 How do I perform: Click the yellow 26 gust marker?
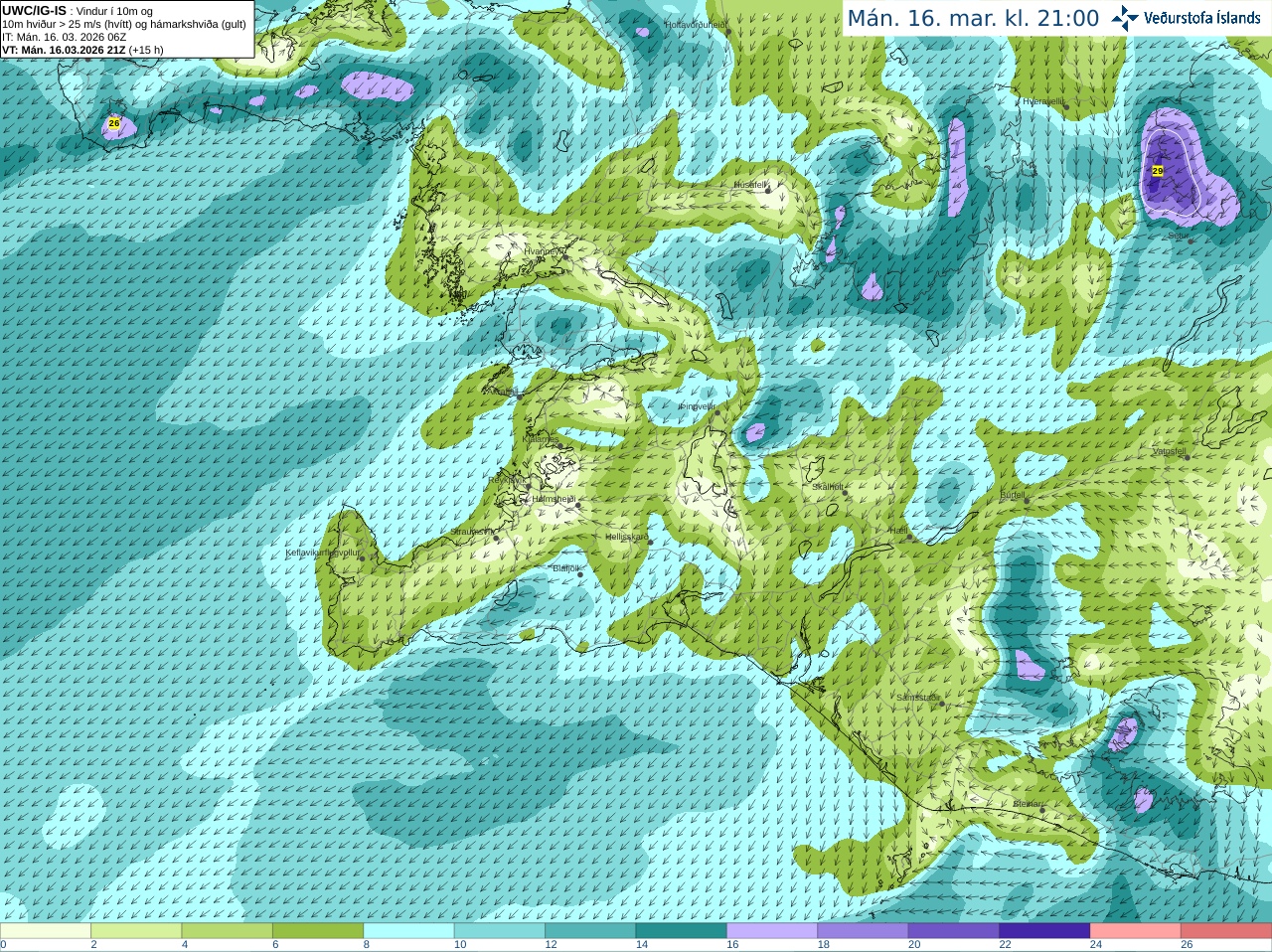114,123
